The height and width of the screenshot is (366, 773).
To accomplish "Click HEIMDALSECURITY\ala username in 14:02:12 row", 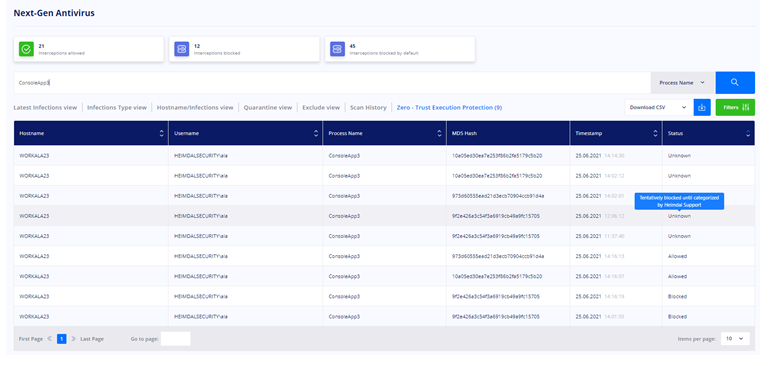I will [201, 176].
